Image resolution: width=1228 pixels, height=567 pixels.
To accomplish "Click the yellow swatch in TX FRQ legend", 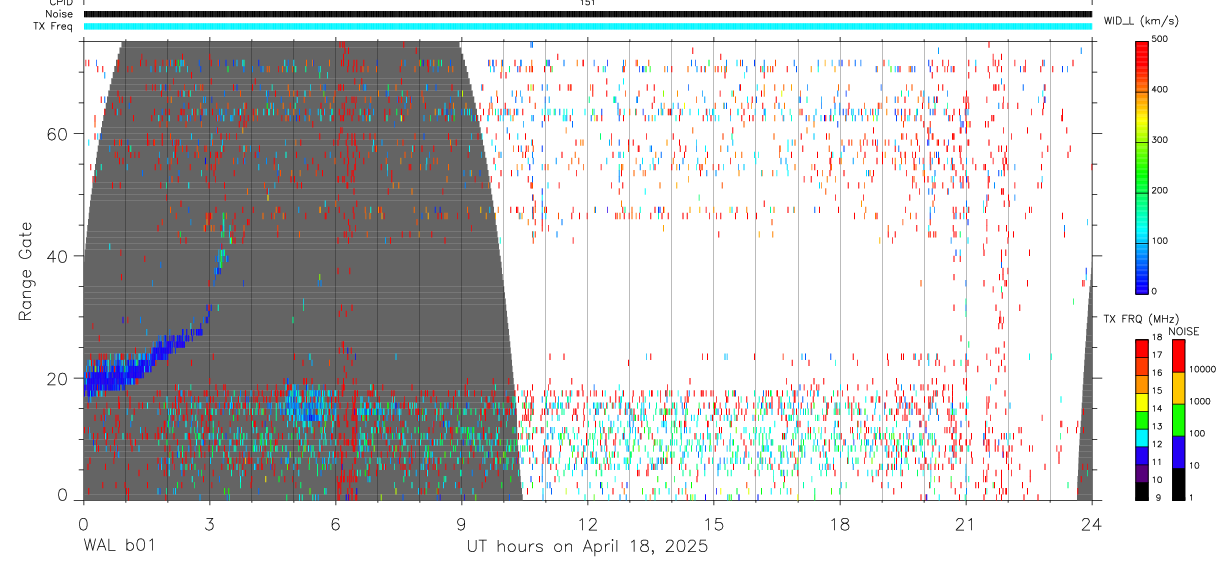I will tap(1142, 402).
